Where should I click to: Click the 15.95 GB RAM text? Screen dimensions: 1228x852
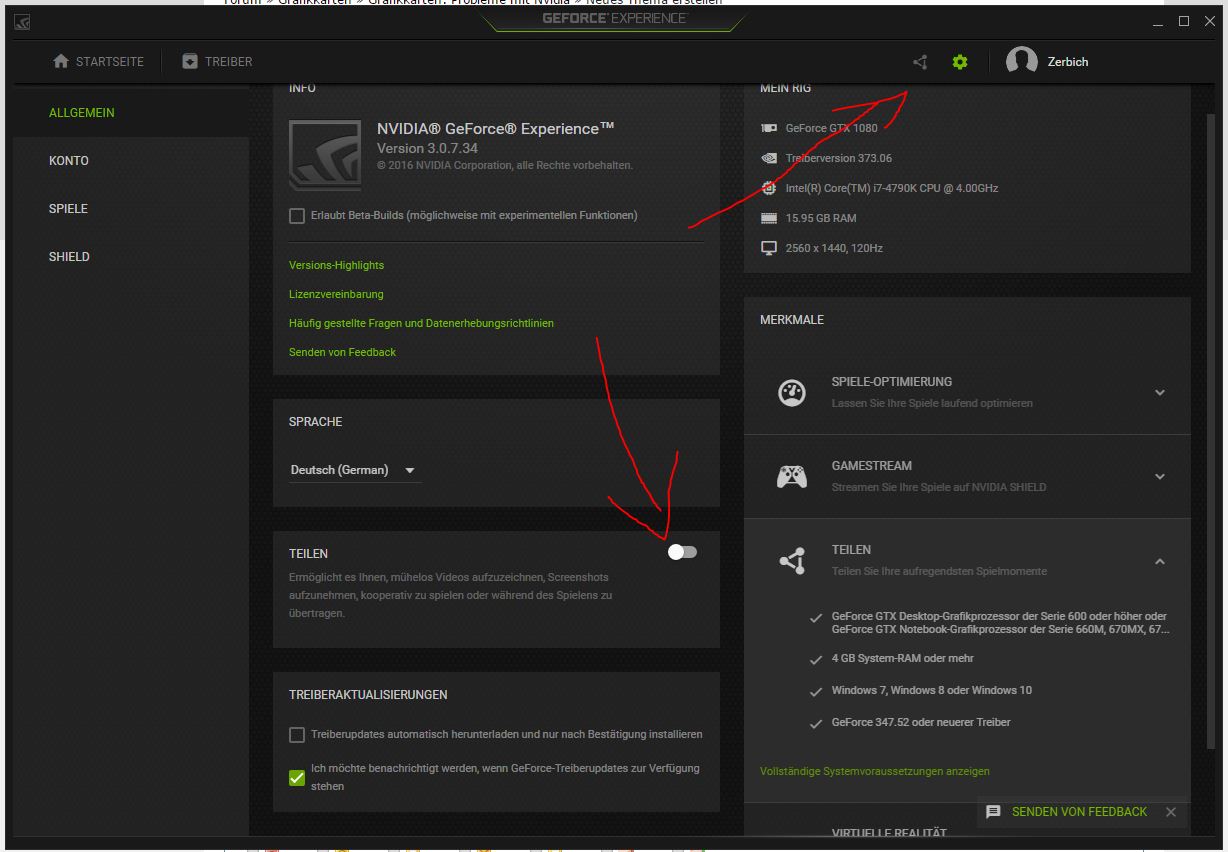821,218
